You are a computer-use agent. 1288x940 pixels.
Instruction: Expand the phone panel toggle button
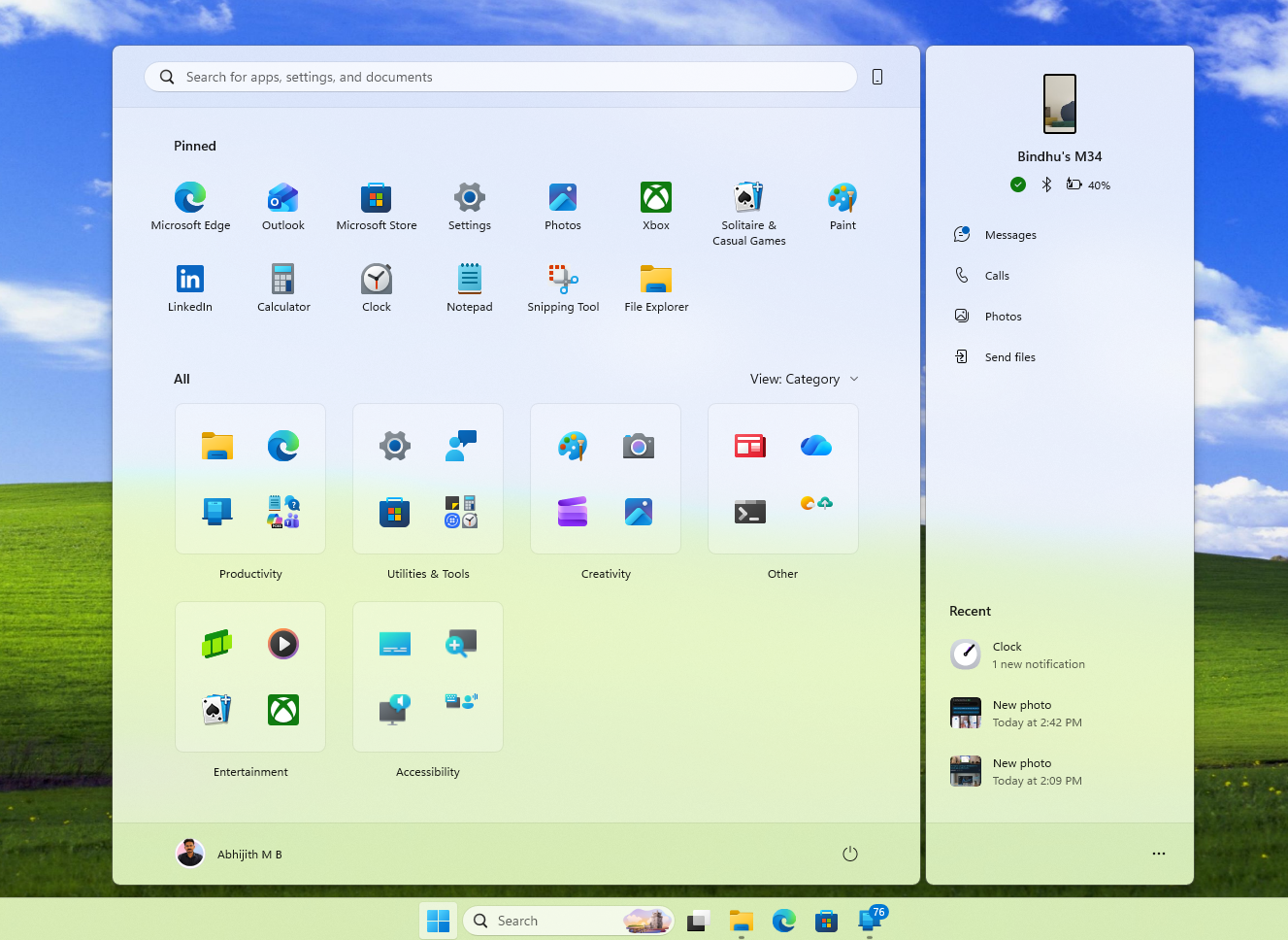(x=876, y=77)
